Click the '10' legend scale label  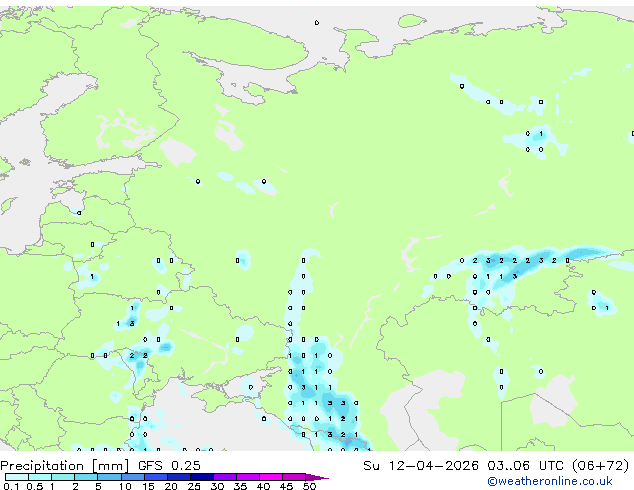tap(125, 486)
